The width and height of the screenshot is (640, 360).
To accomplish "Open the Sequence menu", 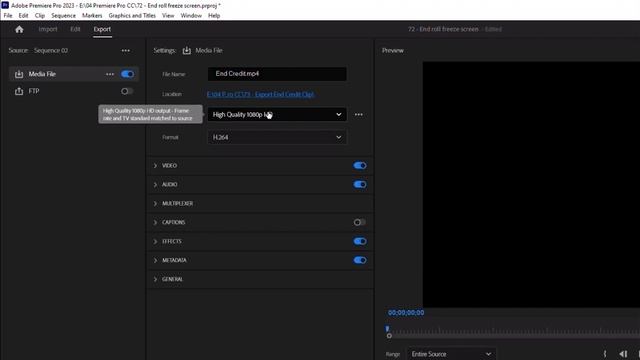I will point(63,16).
